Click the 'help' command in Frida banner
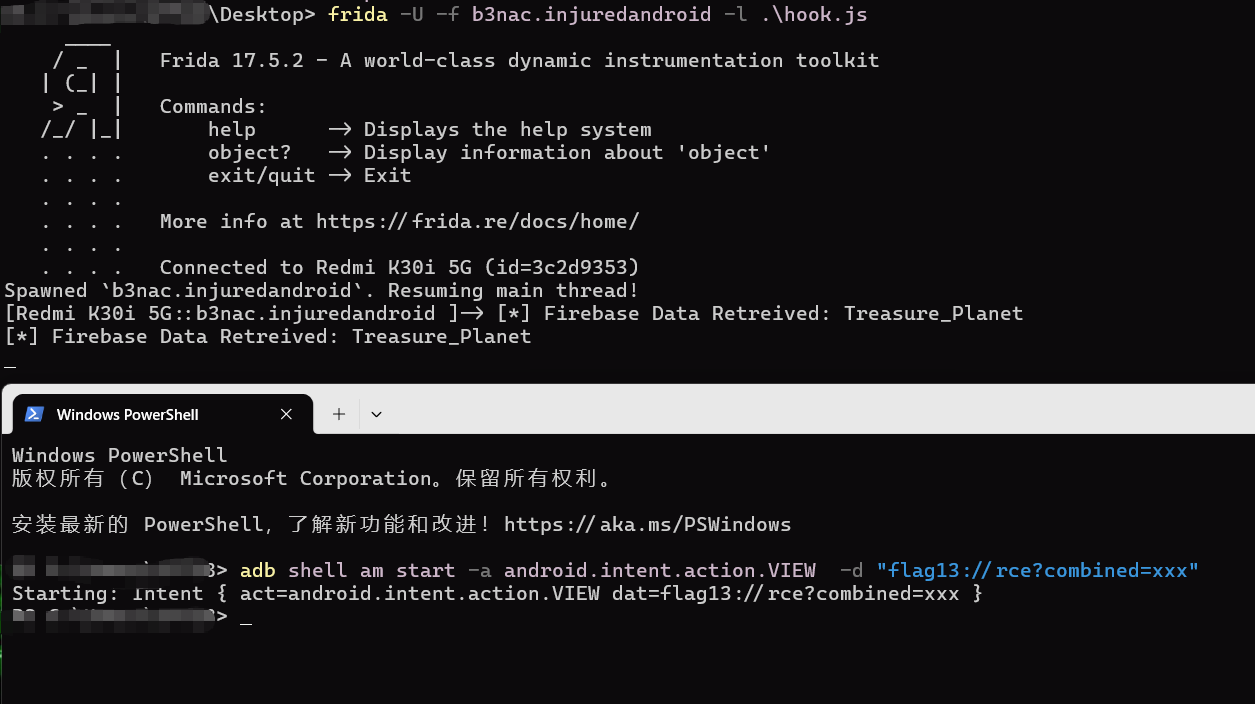This screenshot has width=1255, height=704. (232, 130)
